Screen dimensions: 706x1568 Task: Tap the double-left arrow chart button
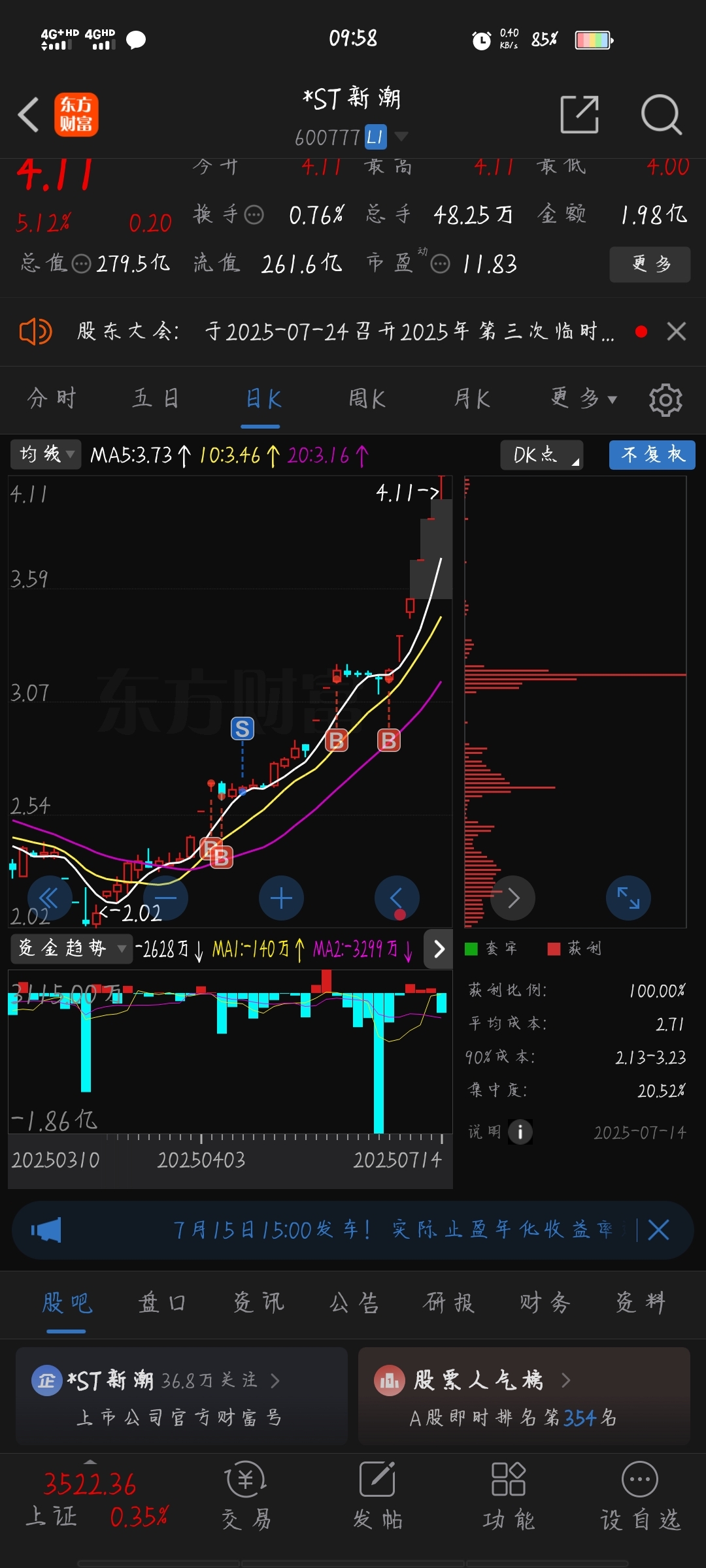50,898
